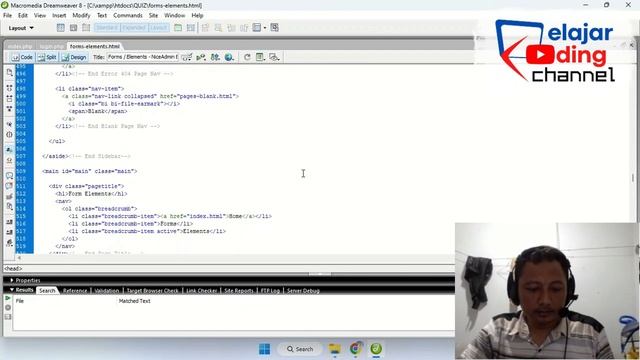This screenshot has height=360, width=640.
Task: Open the View Options menu
Action: (260, 57)
